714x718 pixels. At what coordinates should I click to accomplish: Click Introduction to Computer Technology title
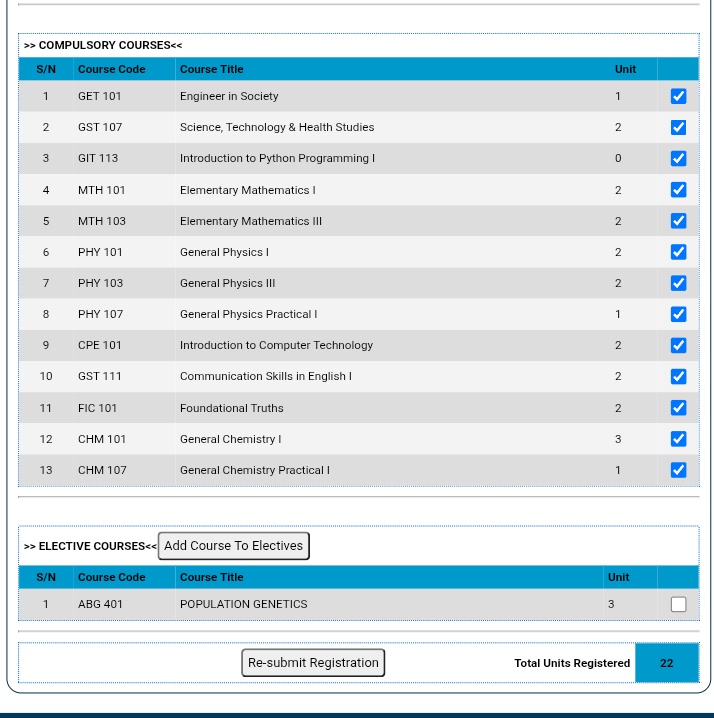click(x=277, y=345)
